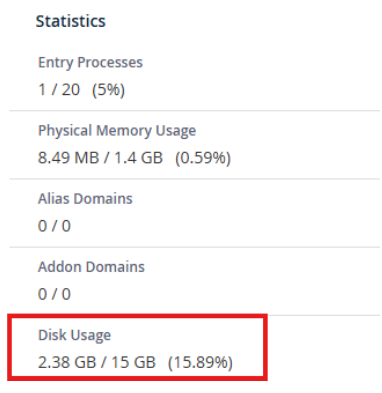
Task: Click the Statistics section heading
Action: (71, 21)
